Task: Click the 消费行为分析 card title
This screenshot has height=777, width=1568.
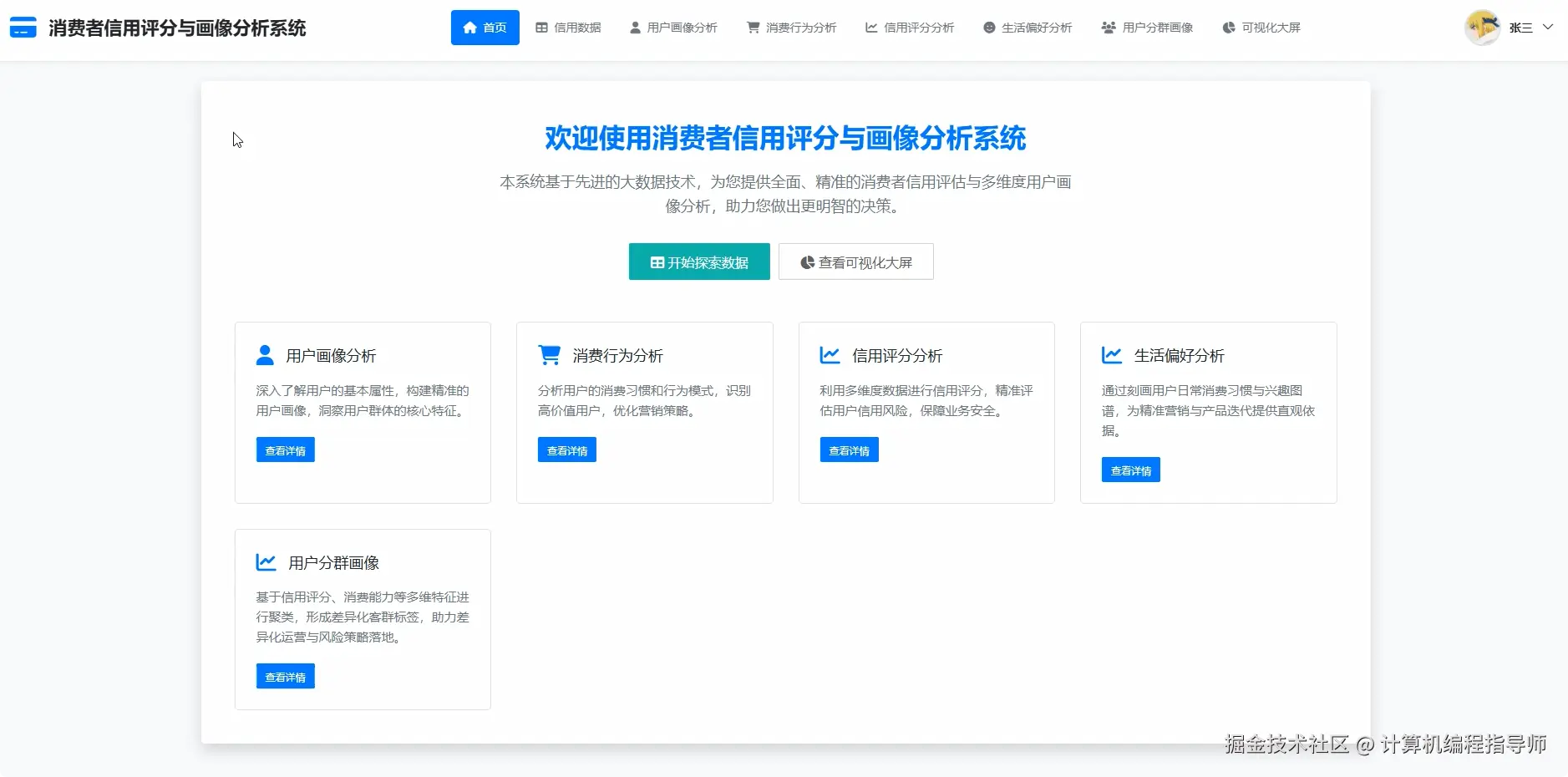Action: tap(618, 355)
